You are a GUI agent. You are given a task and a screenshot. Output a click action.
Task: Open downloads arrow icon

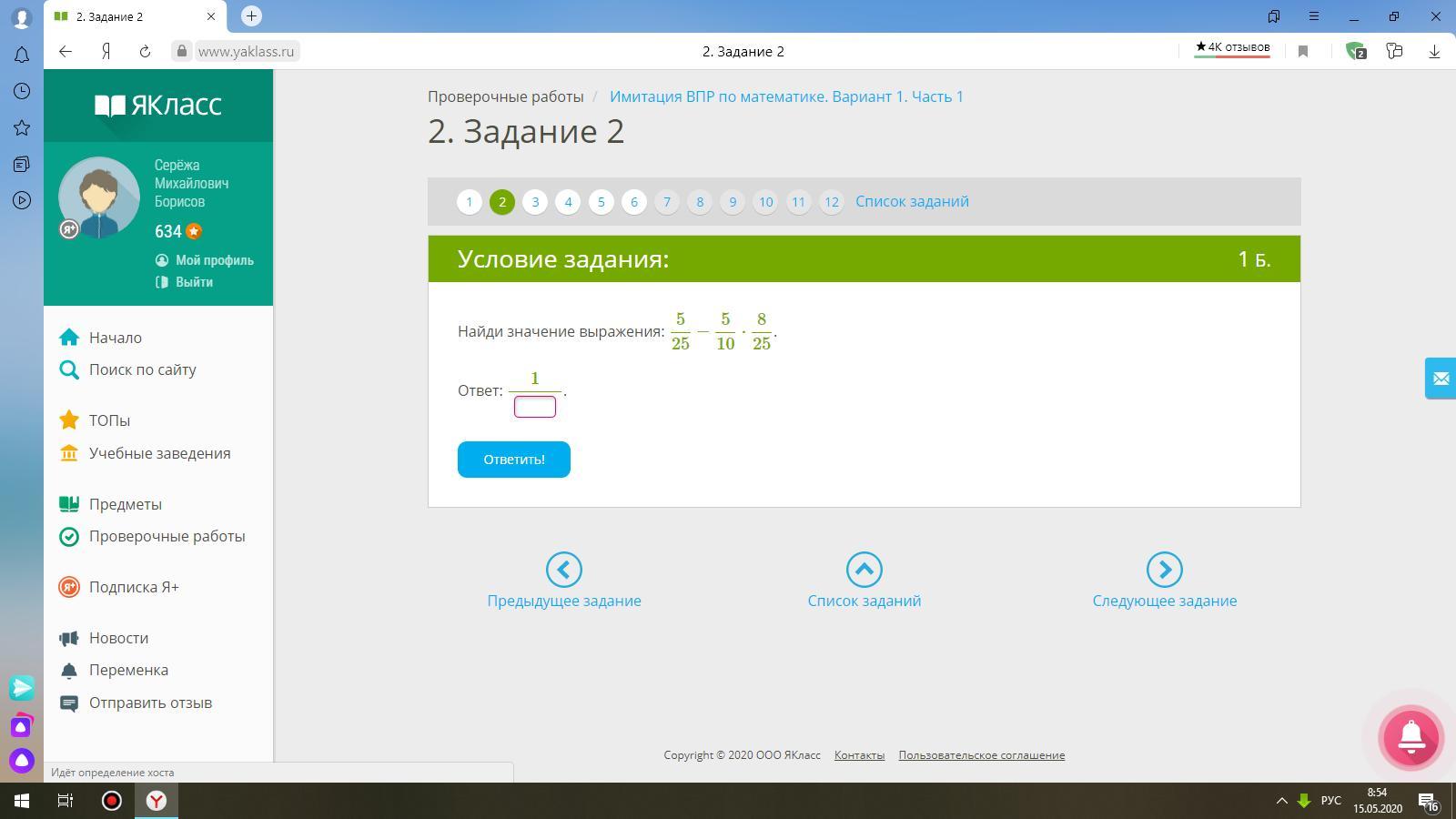tap(1434, 51)
